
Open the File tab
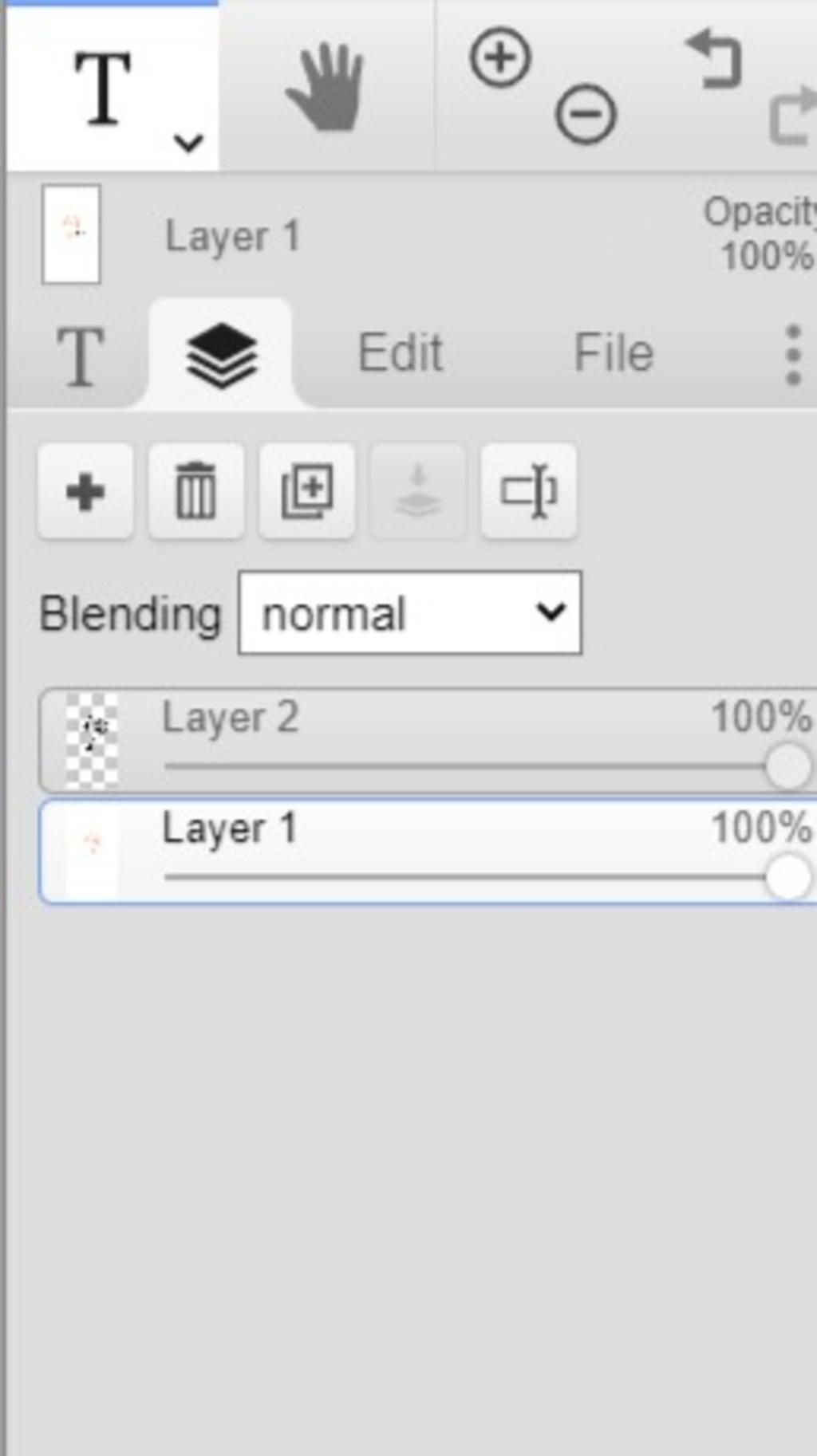[x=614, y=353]
